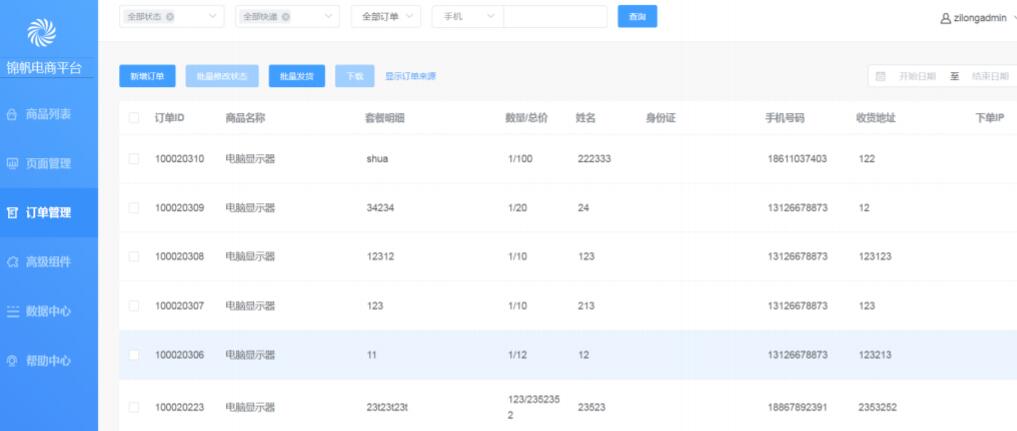Click the 身份证 column header

pos(661,118)
